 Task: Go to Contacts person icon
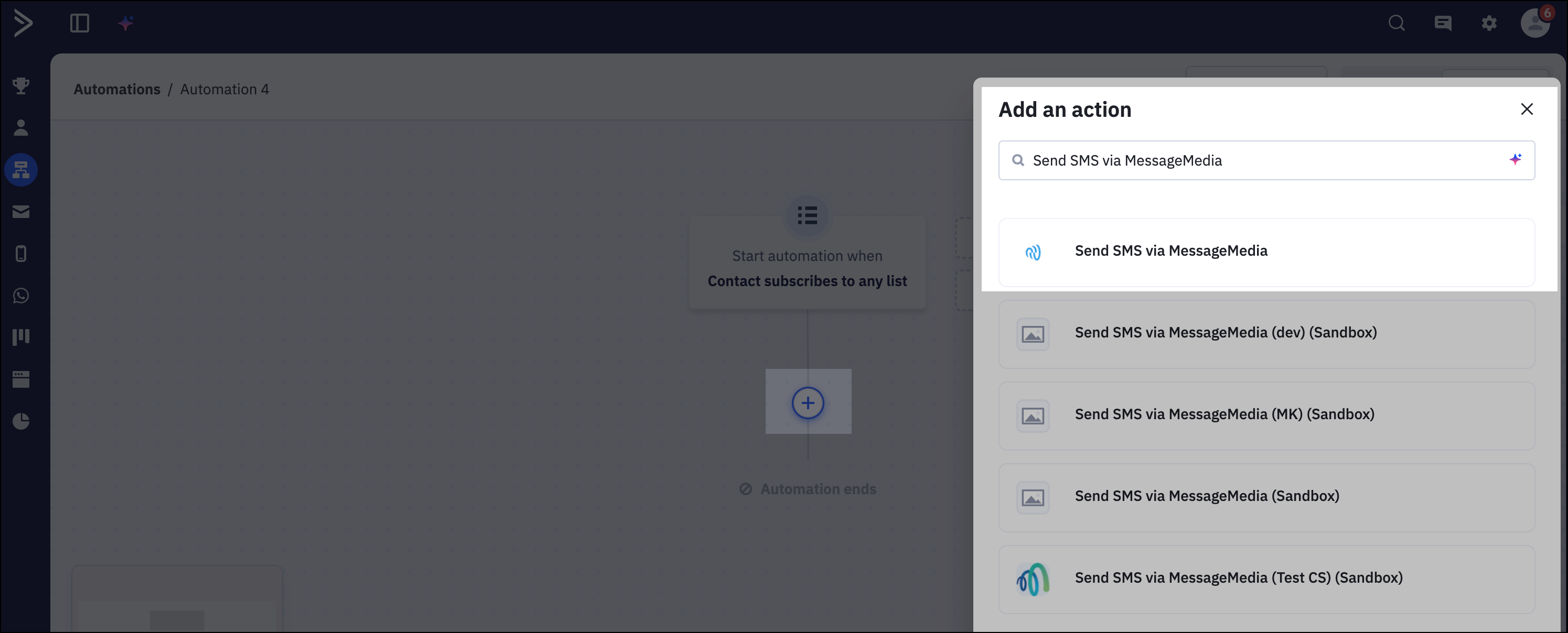pyautogui.click(x=22, y=128)
